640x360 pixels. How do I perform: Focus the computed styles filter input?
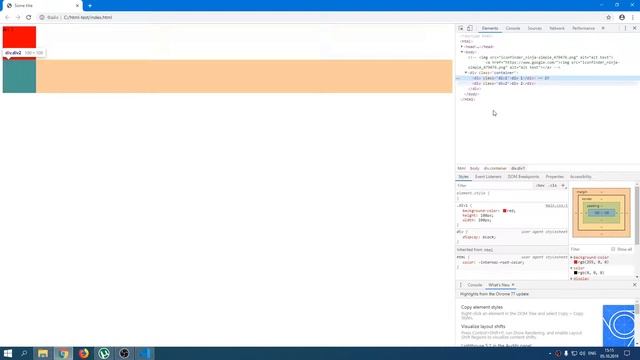[x=589, y=249]
